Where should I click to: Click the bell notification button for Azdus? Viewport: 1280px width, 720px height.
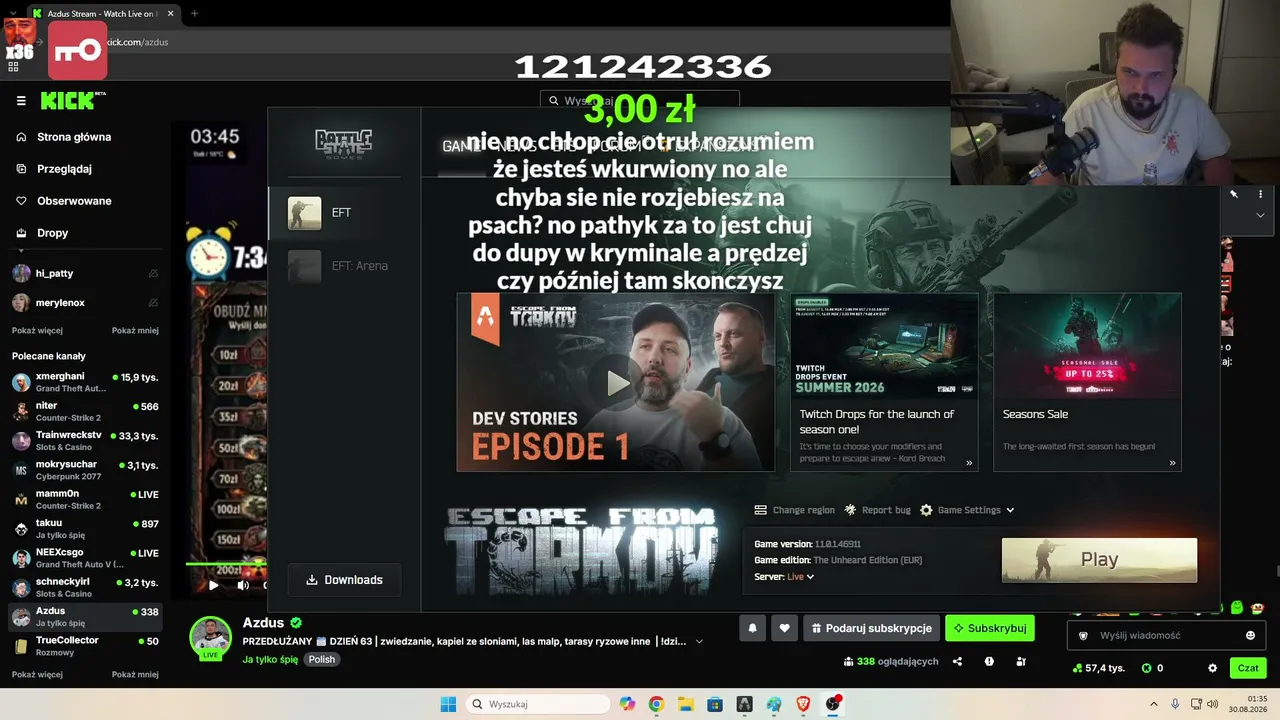752,628
